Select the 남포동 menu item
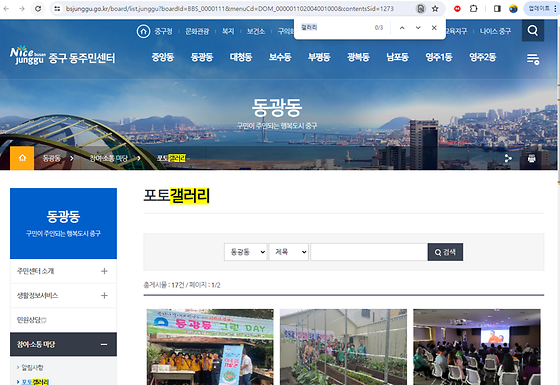 click(397, 57)
